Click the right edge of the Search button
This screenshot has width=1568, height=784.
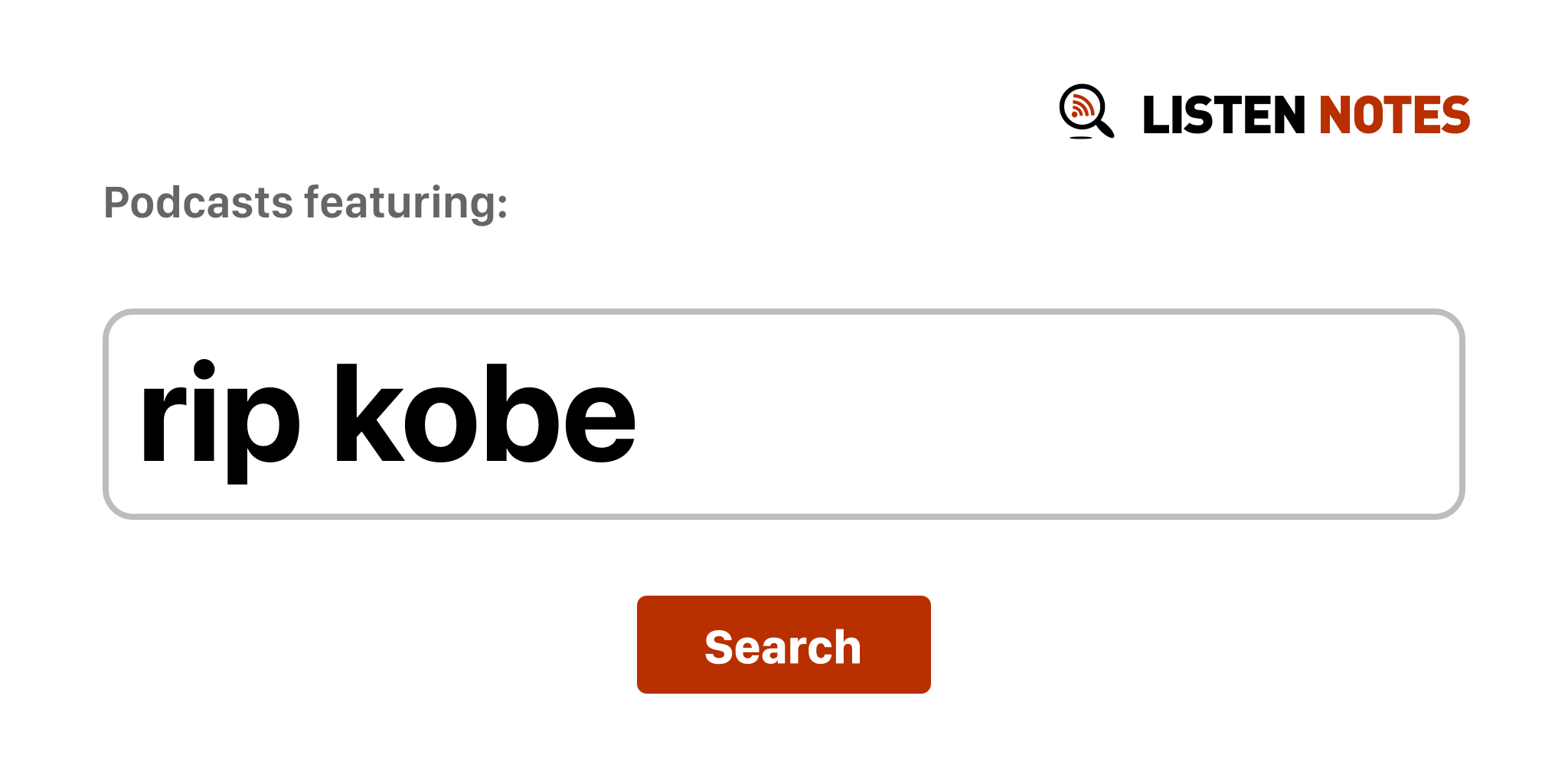tap(920, 645)
